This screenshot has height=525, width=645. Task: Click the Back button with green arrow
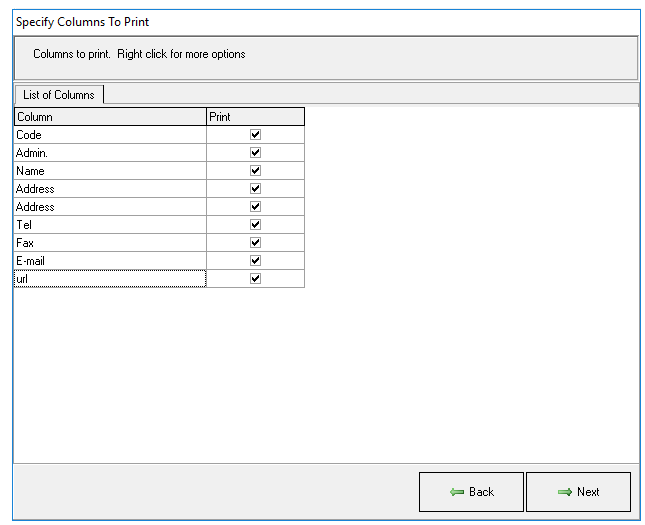point(471,492)
